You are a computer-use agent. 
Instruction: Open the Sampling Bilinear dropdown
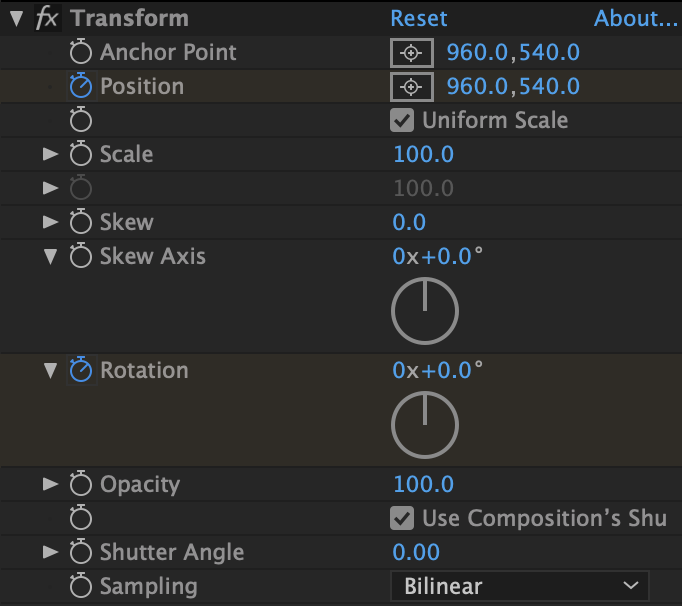(x=519, y=586)
